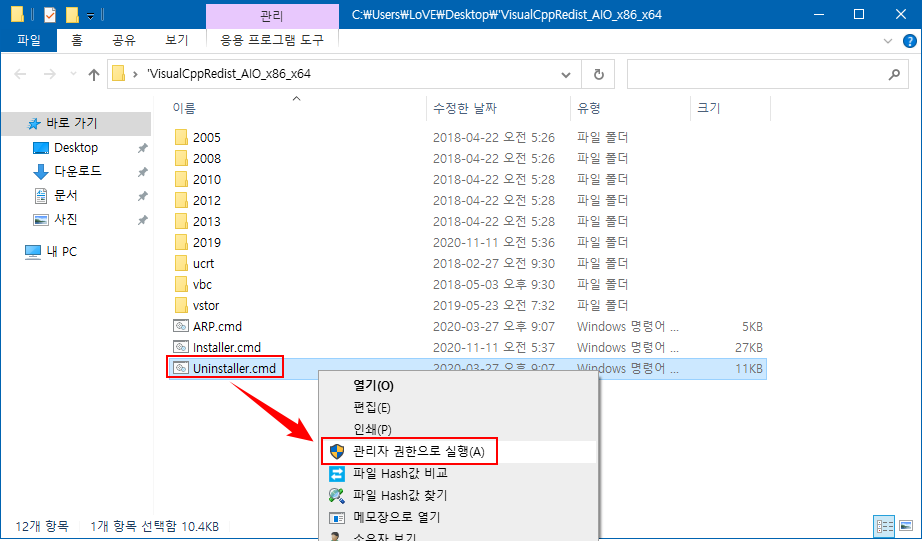This screenshot has height=541, width=922.
Task: Open the 홈 ribbon tab
Action: 77,41
